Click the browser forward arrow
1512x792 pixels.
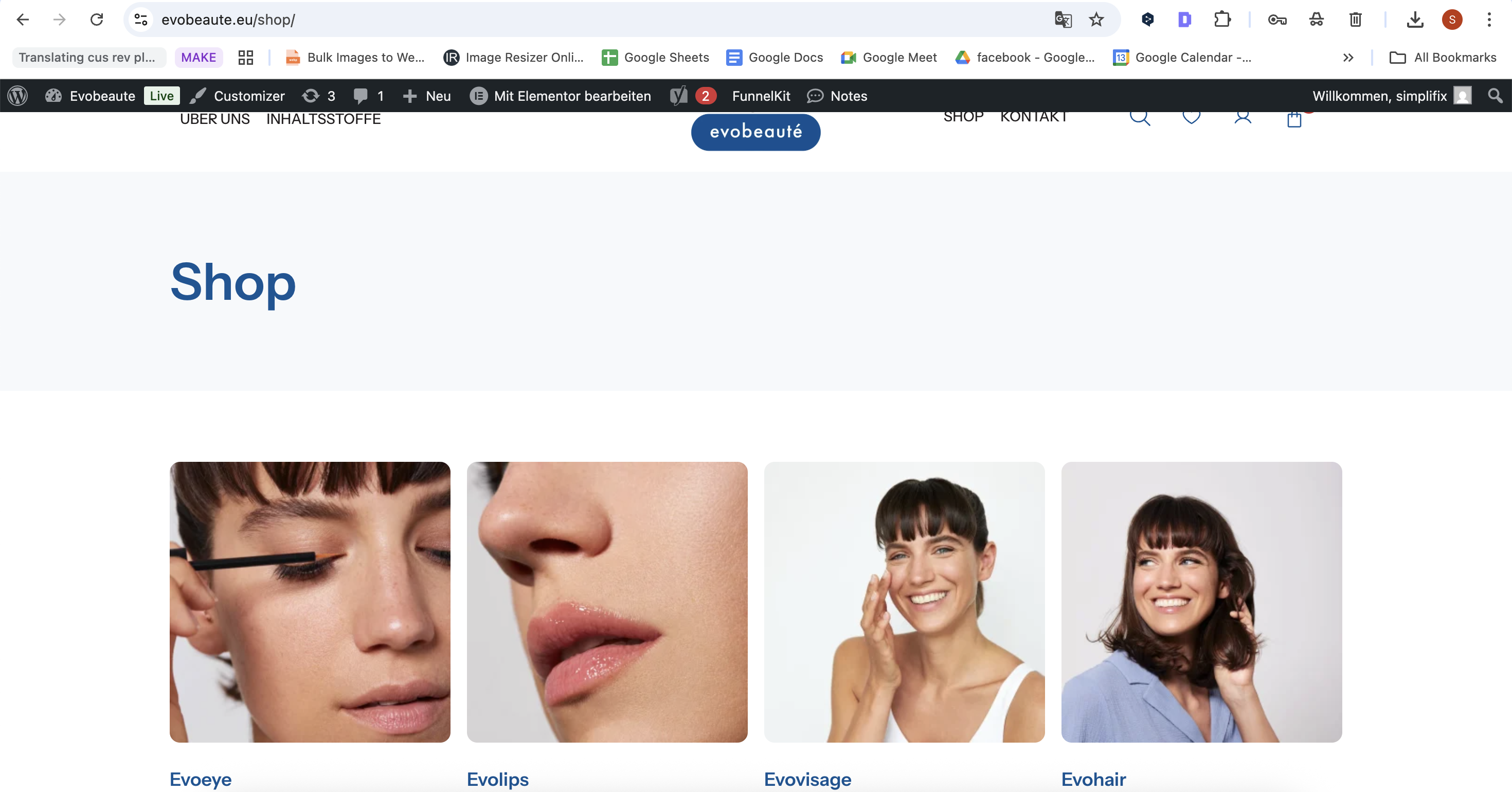coord(59,20)
